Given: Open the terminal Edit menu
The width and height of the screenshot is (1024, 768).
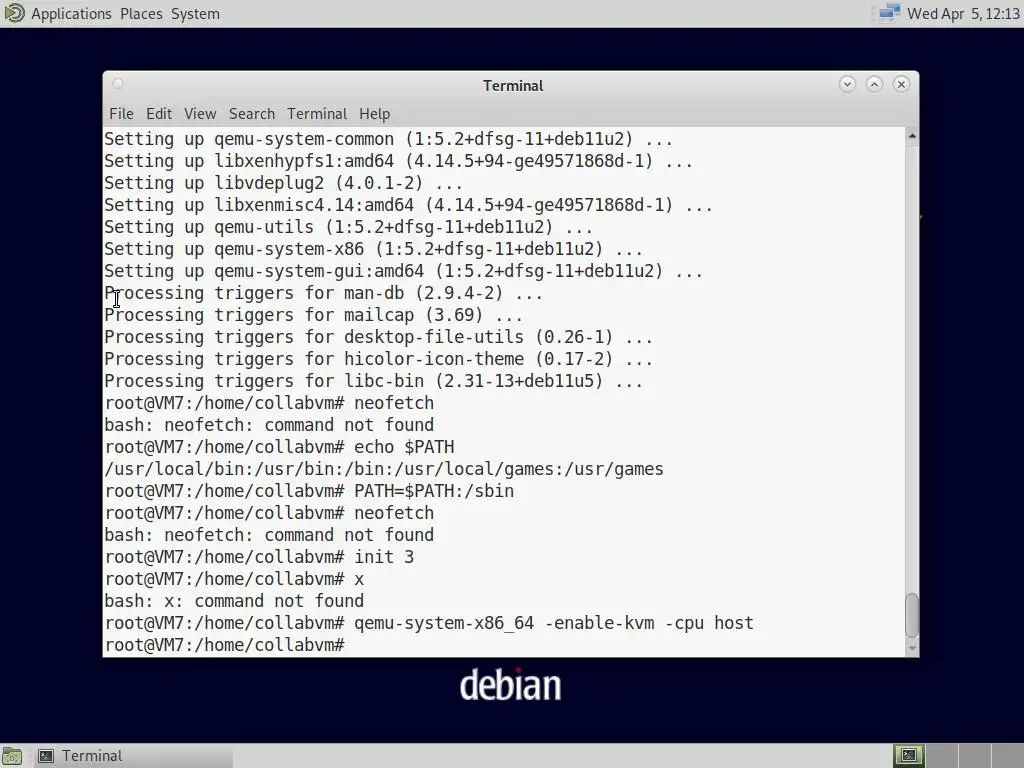Looking at the screenshot, I should point(159,114).
